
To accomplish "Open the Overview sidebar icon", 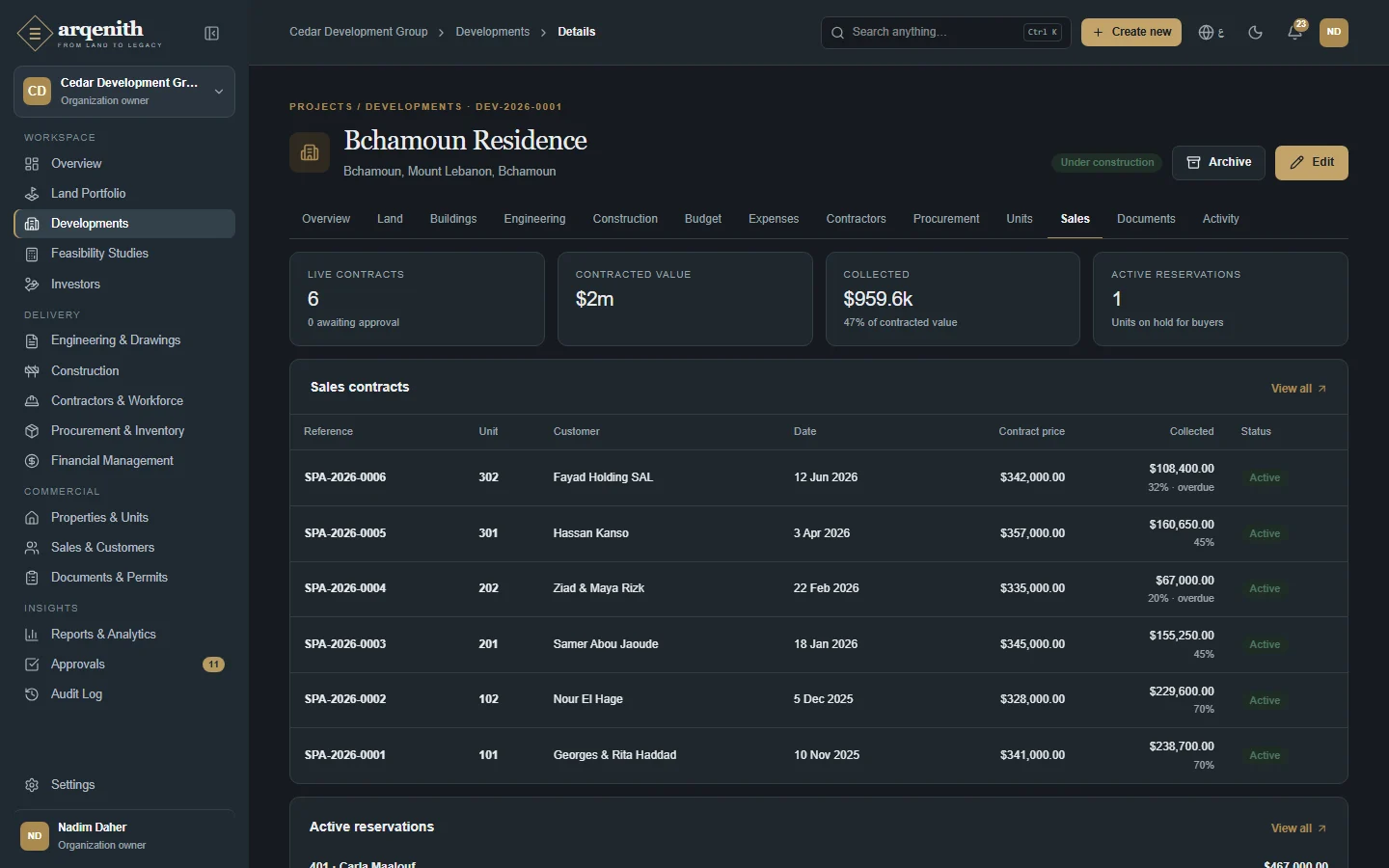I will pos(32,164).
